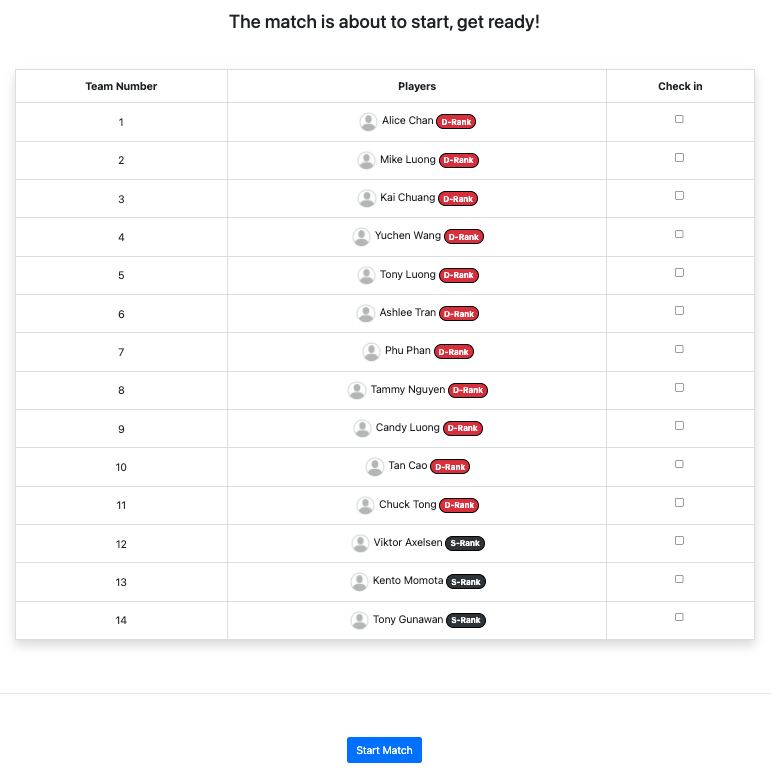Click Kai Chuang's D-Rank badge

[x=458, y=199]
